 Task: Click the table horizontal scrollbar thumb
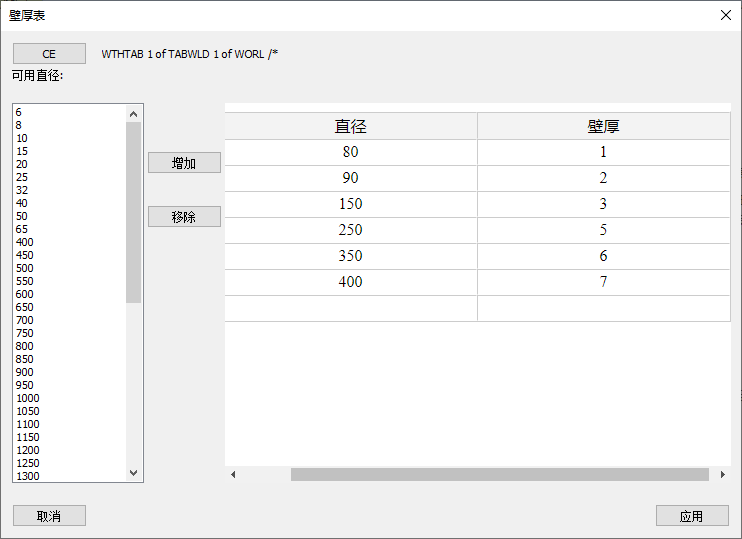(x=499, y=475)
